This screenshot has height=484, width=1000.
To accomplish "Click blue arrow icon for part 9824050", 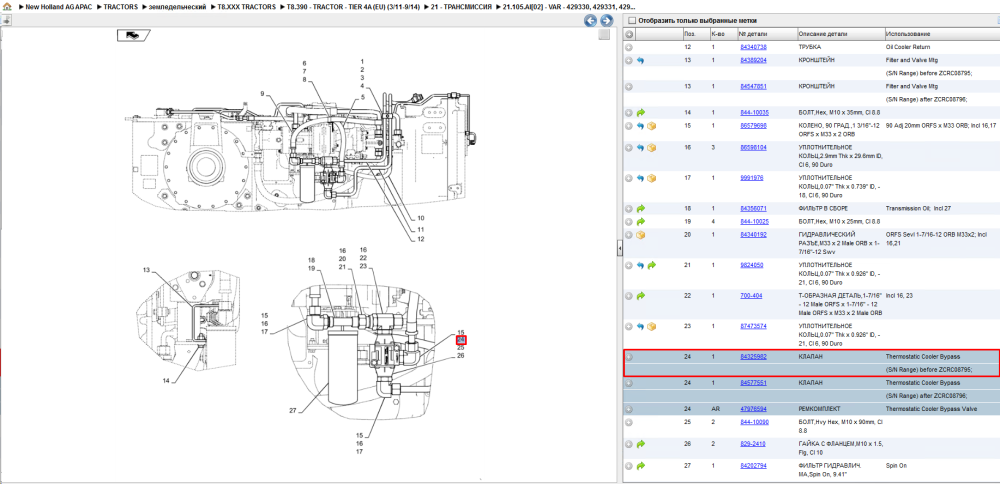I will click(640, 265).
